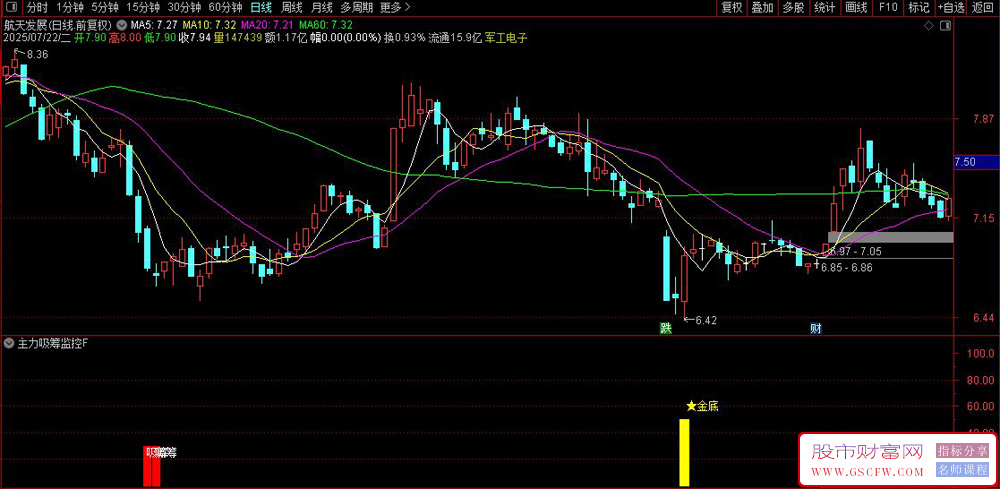The width and height of the screenshot is (1000, 489).
Task: Click the 量147439 volume value
Action: tap(239, 38)
